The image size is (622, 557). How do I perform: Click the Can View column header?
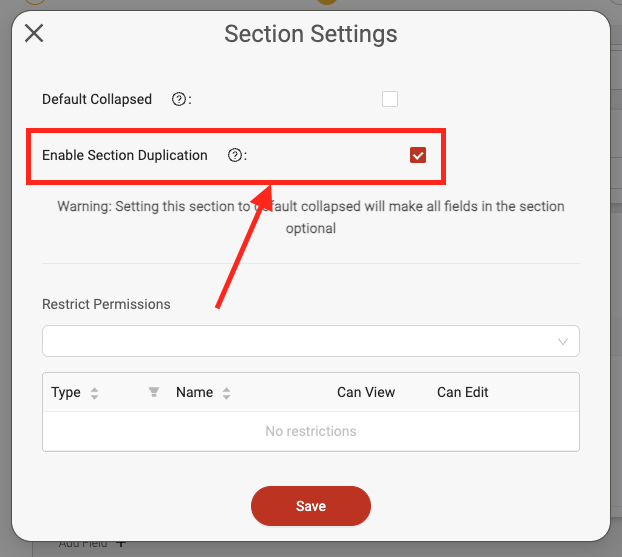tap(366, 392)
